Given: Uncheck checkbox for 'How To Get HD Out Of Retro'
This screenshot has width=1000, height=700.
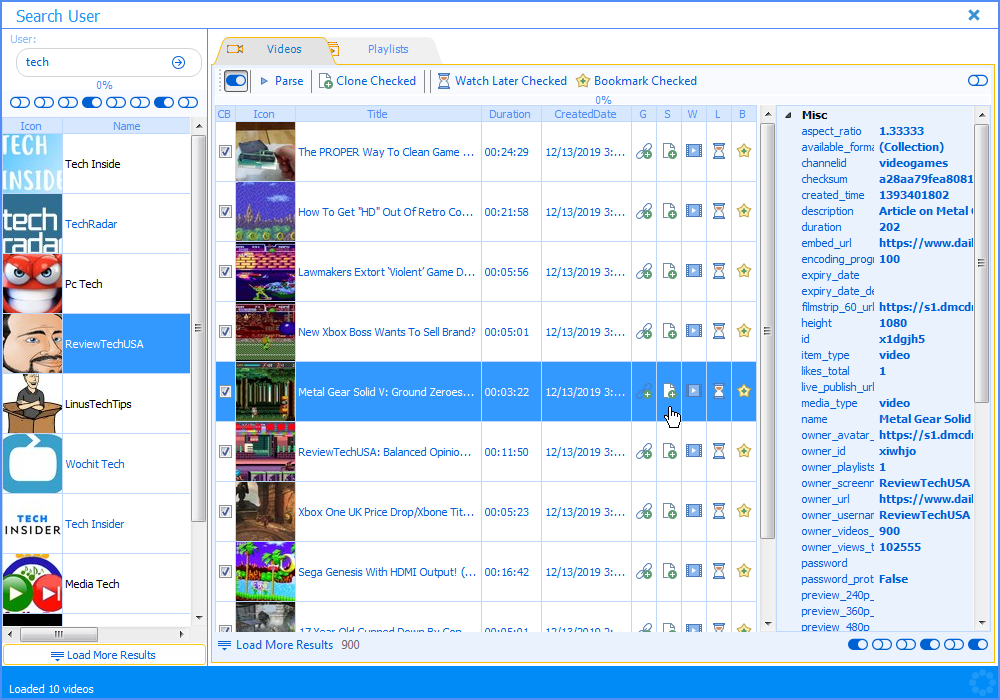Looking at the screenshot, I should [225, 212].
